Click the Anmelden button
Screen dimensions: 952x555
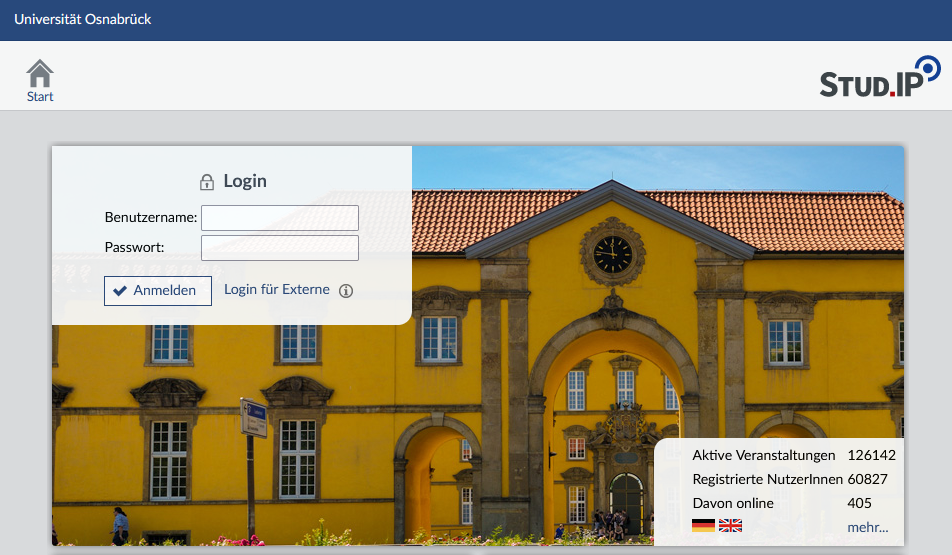tap(158, 291)
